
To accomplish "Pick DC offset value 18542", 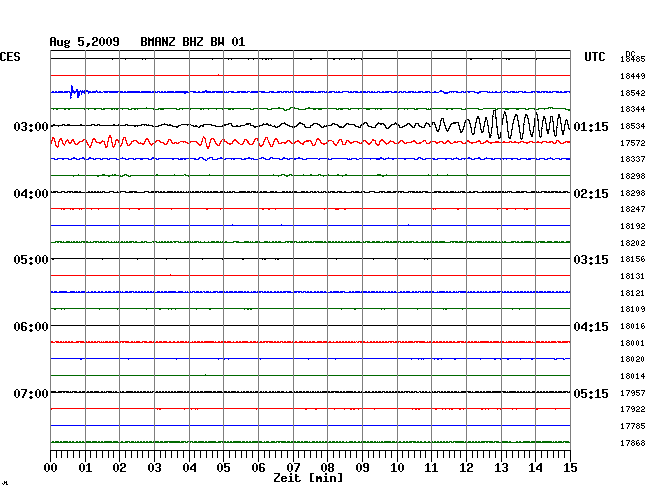I will [633, 93].
